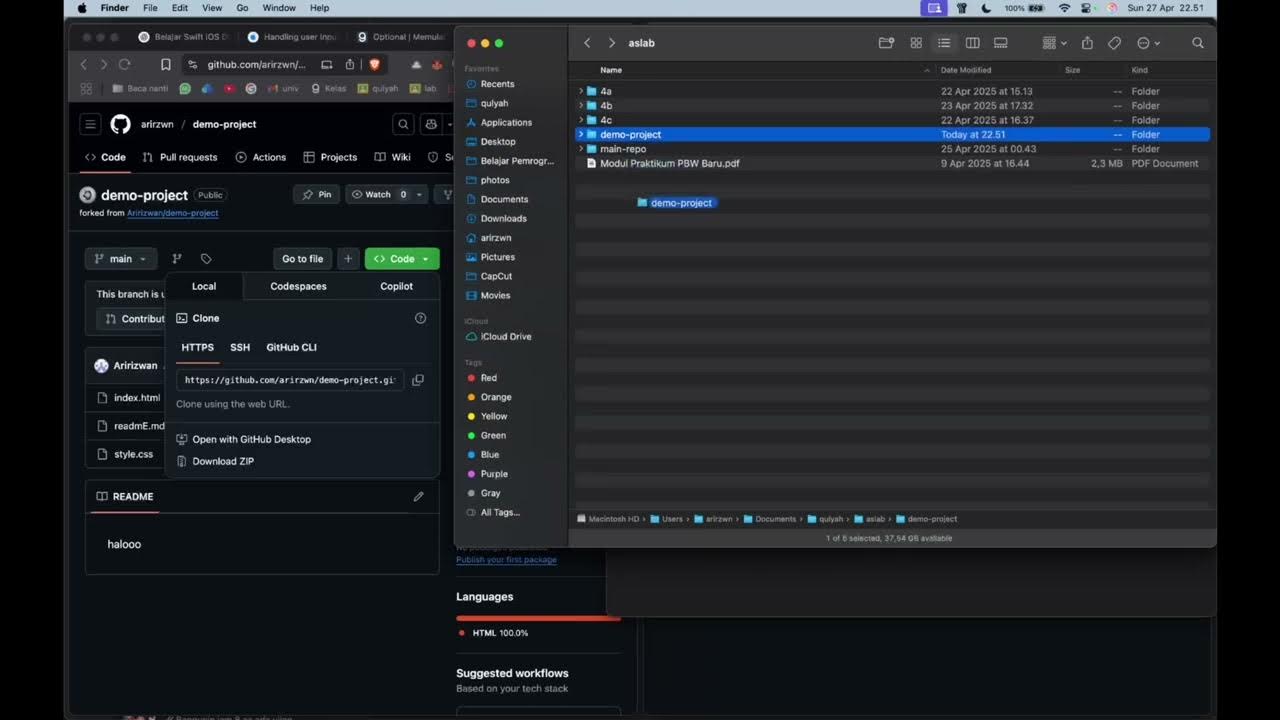Switch to the Codespaces tab

click(298, 286)
